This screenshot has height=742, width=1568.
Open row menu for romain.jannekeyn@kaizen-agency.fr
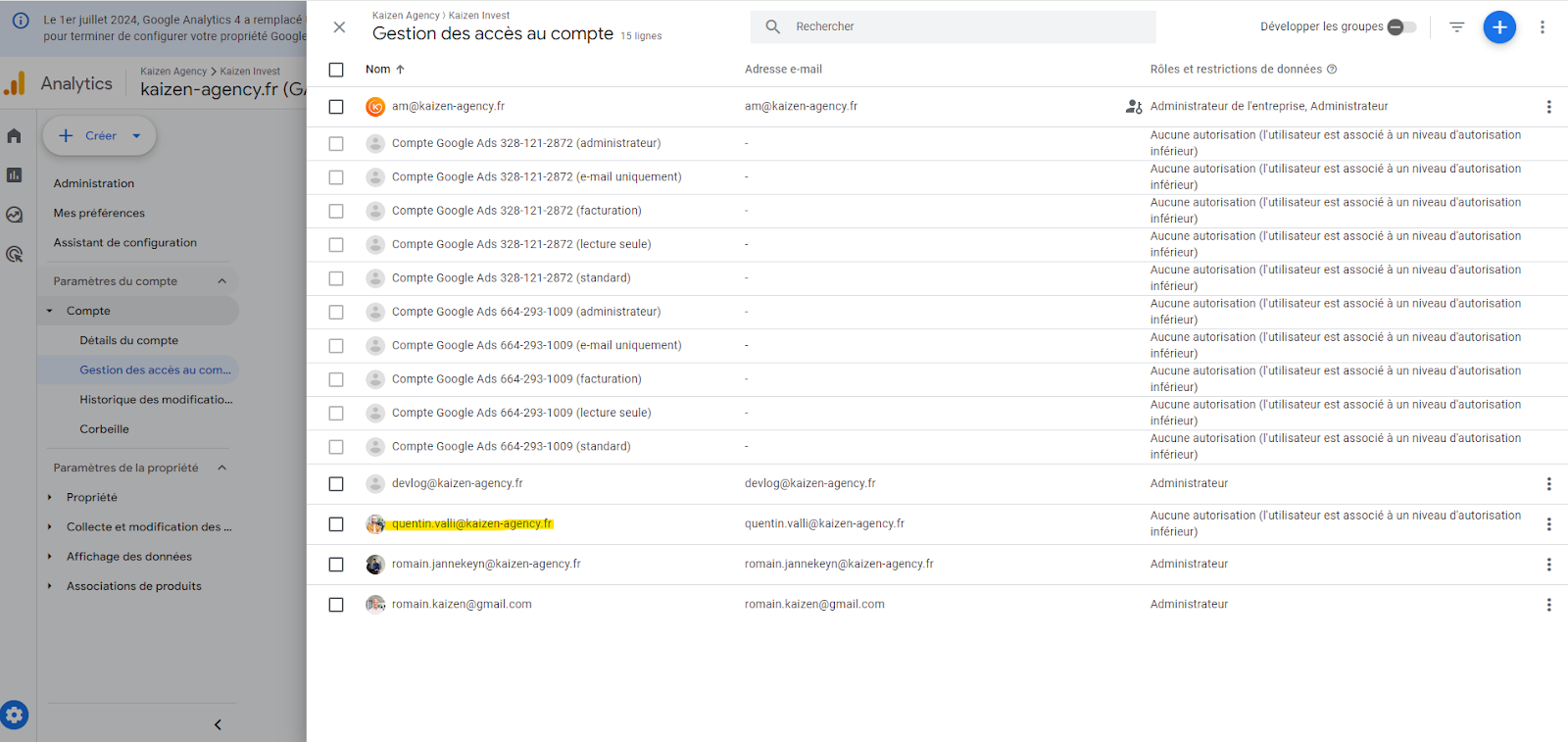coord(1548,565)
